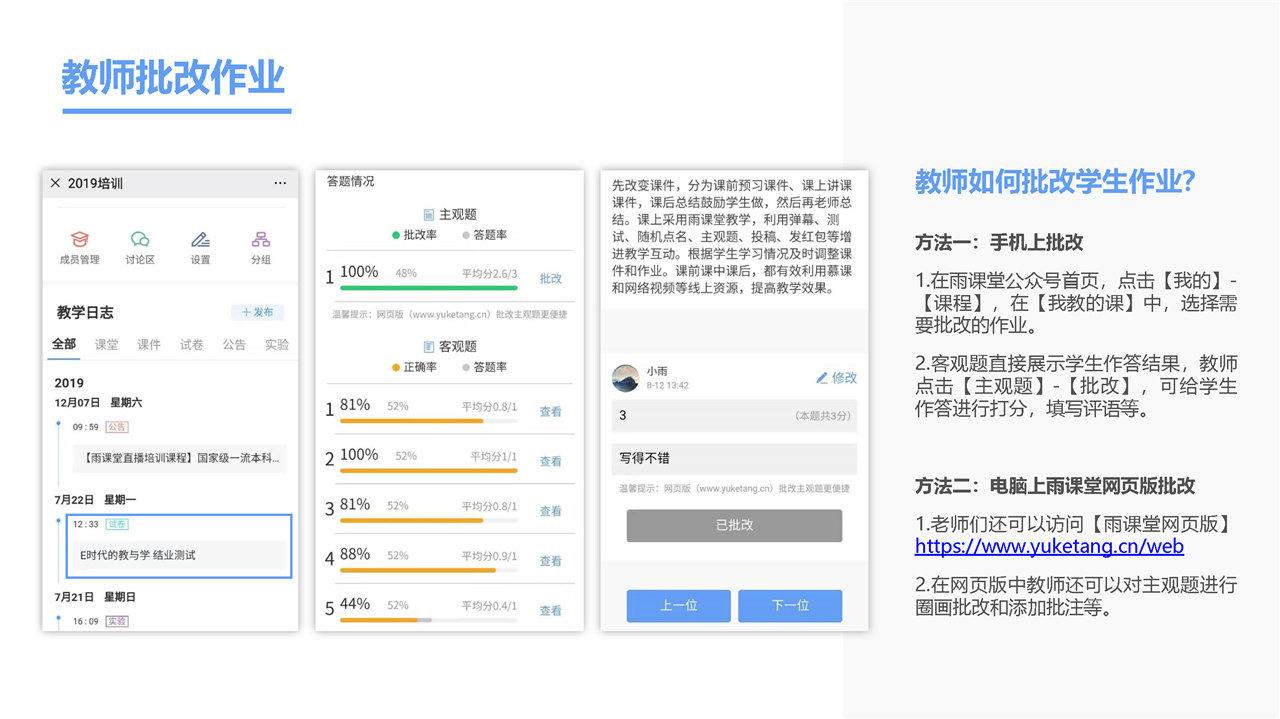Click the 实验 tag at 16:09
Viewport: 1280px width, 719px height.
pos(116,621)
